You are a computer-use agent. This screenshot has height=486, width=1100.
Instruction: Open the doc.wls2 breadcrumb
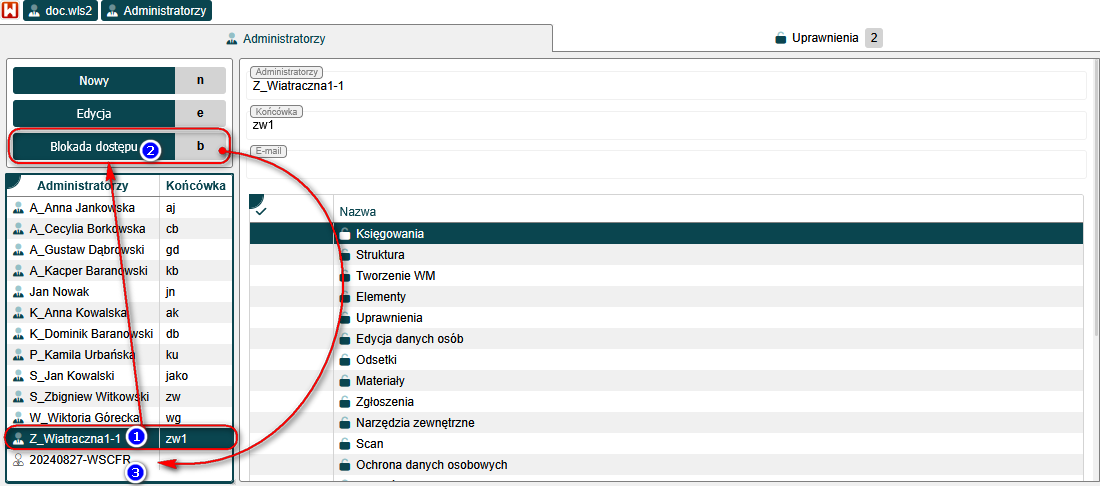click(x=60, y=11)
